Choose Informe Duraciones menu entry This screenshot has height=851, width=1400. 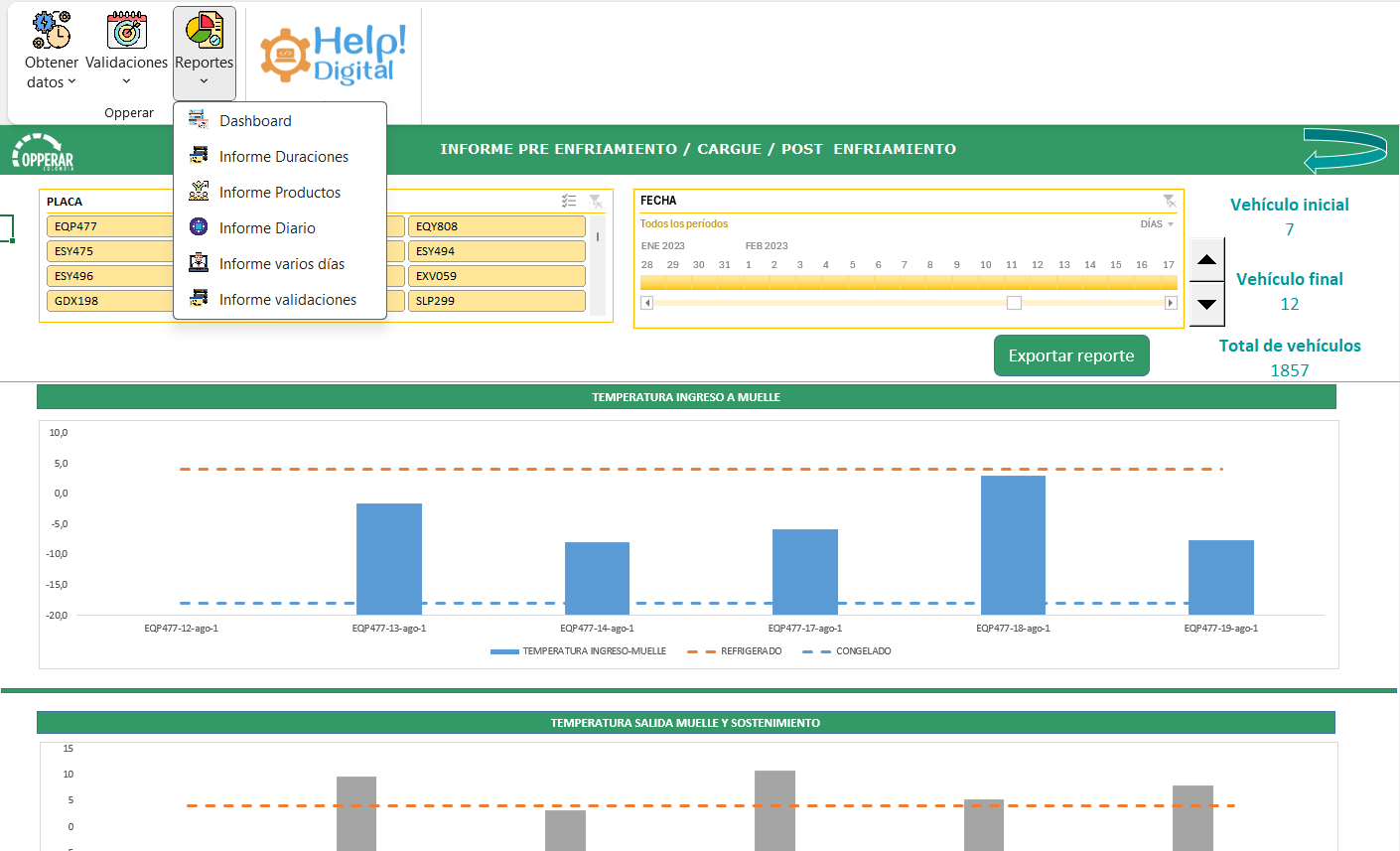(280, 156)
